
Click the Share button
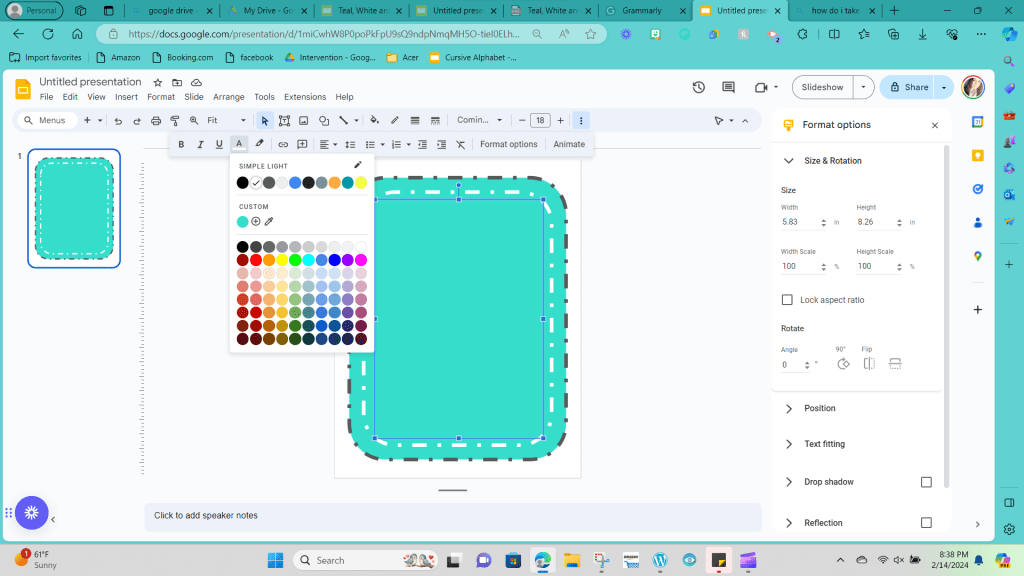tap(908, 87)
